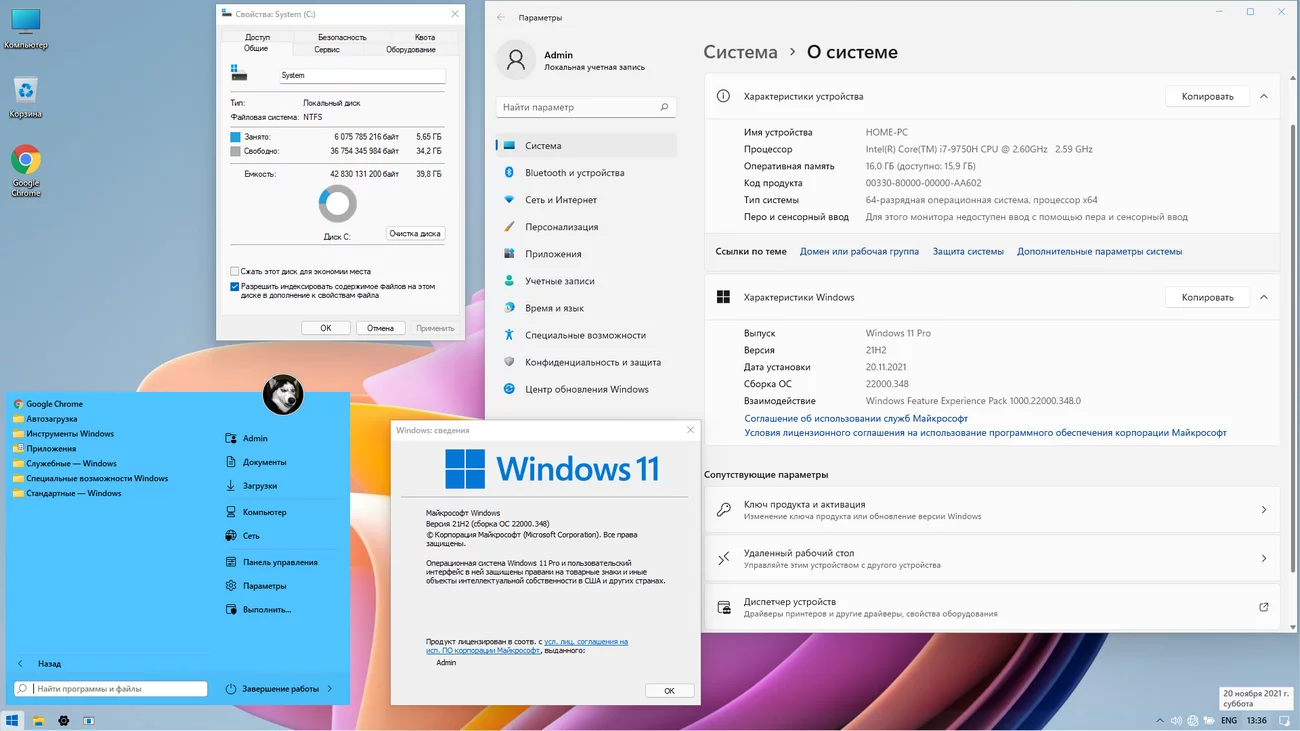This screenshot has height=731, width=1300.
Task: Open Центр обновления Windows in sidebar
Action: (586, 389)
